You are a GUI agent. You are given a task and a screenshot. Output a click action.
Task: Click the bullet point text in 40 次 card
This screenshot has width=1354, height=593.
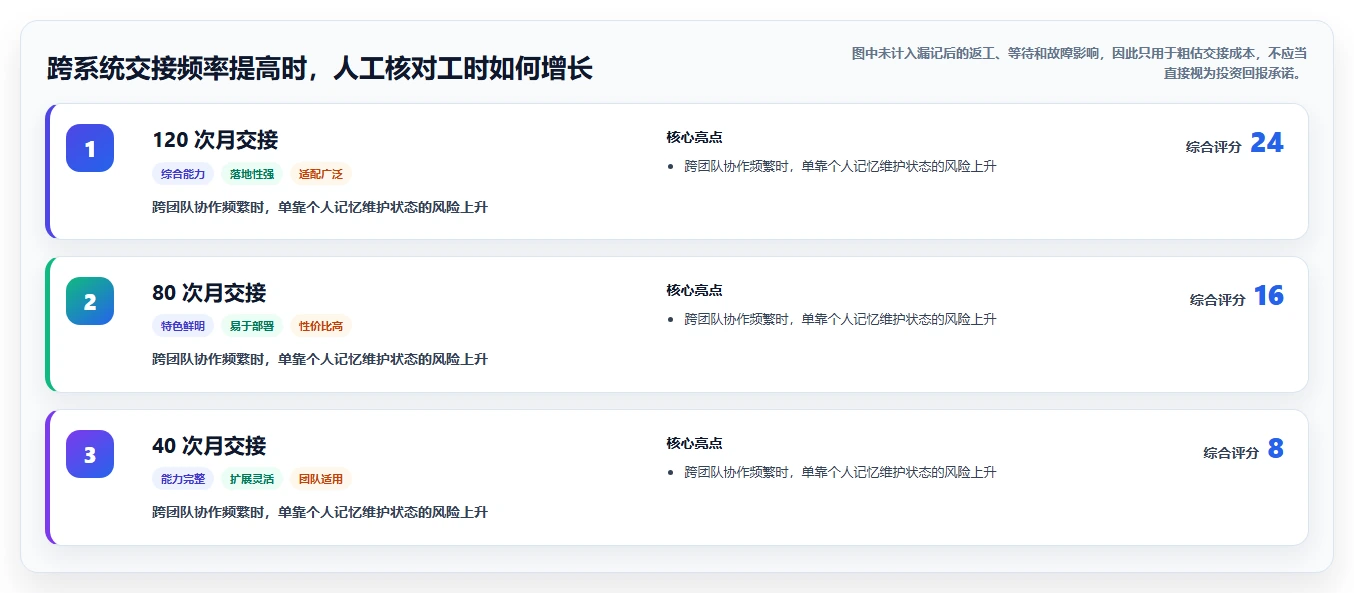(840, 472)
